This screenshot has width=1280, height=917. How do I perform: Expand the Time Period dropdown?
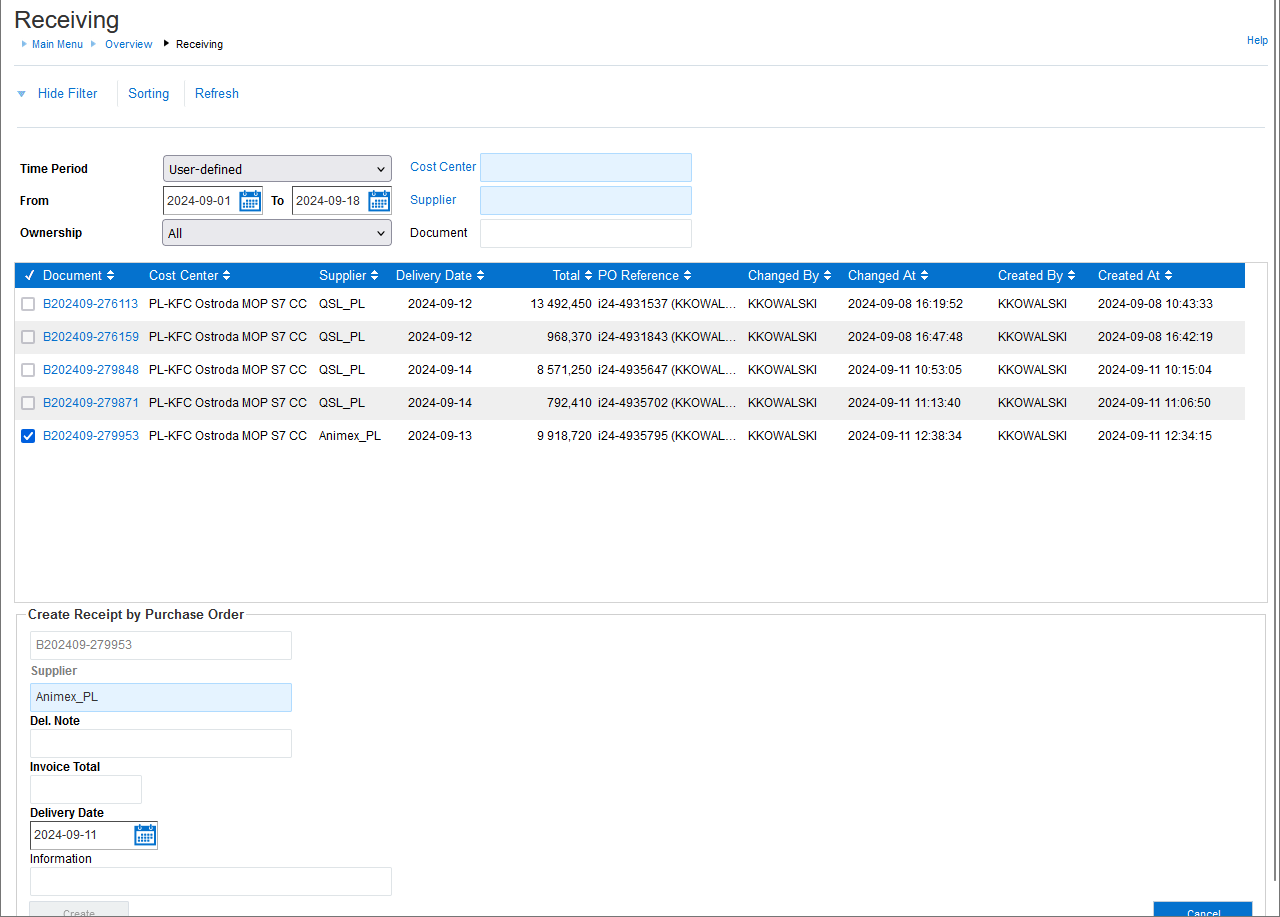point(277,169)
